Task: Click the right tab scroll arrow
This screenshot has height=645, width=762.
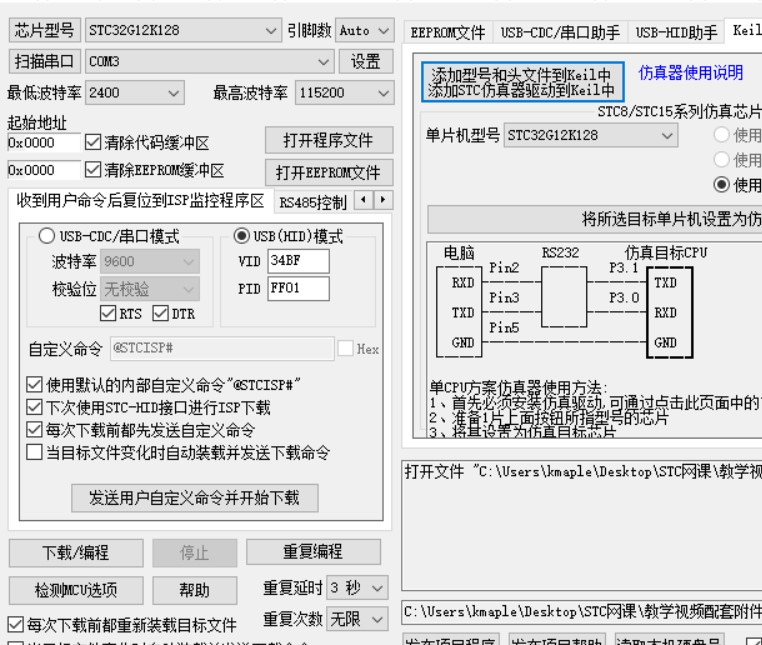Action: pyautogui.click(x=383, y=200)
